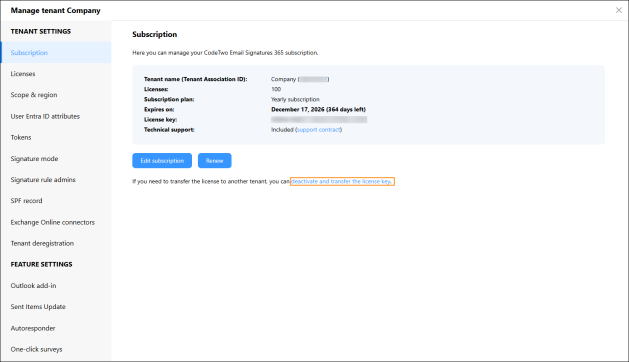Follow deactivate and transfer the license key link
Screen dimensions: 629x362
pos(342,181)
